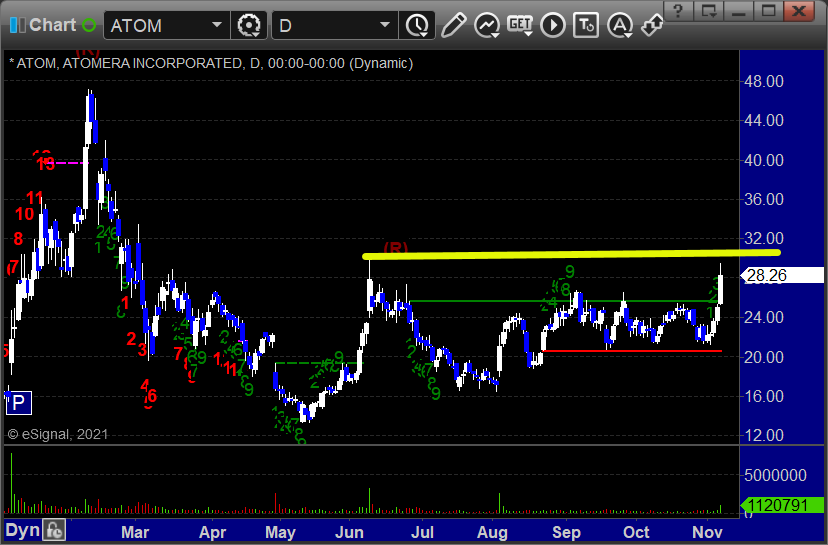Screen dimensions: 828x545
Task: Click the 12.00 price axis label
Action: (x=764, y=435)
